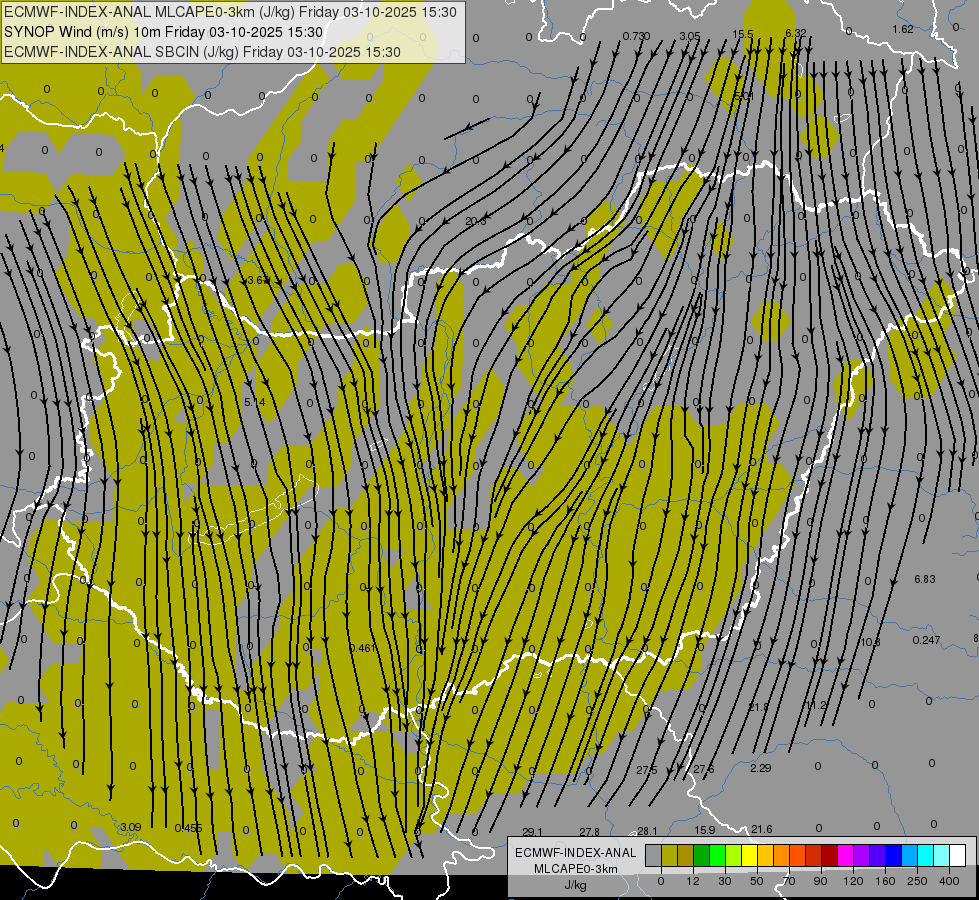Click the olive-yellow legend swatch
979x900 pixels.
(x=670, y=855)
